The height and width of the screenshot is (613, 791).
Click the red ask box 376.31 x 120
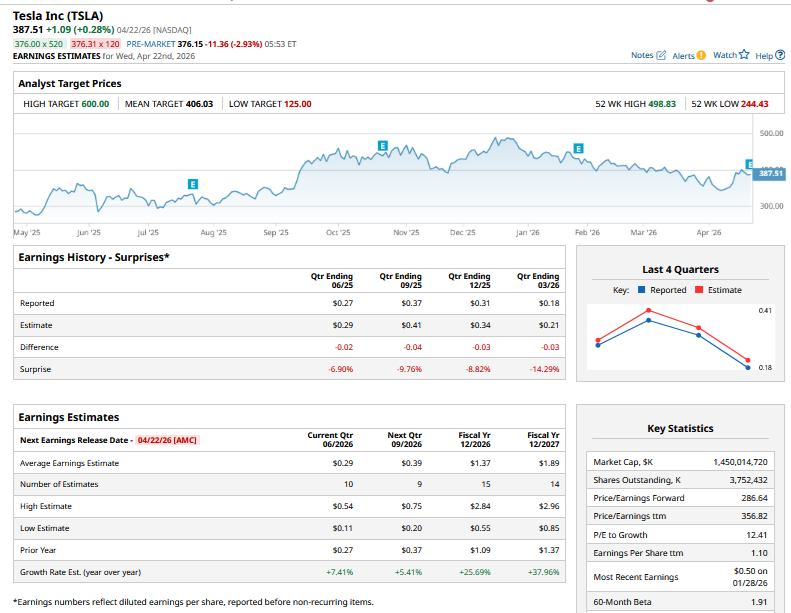pyautogui.click(x=95, y=44)
